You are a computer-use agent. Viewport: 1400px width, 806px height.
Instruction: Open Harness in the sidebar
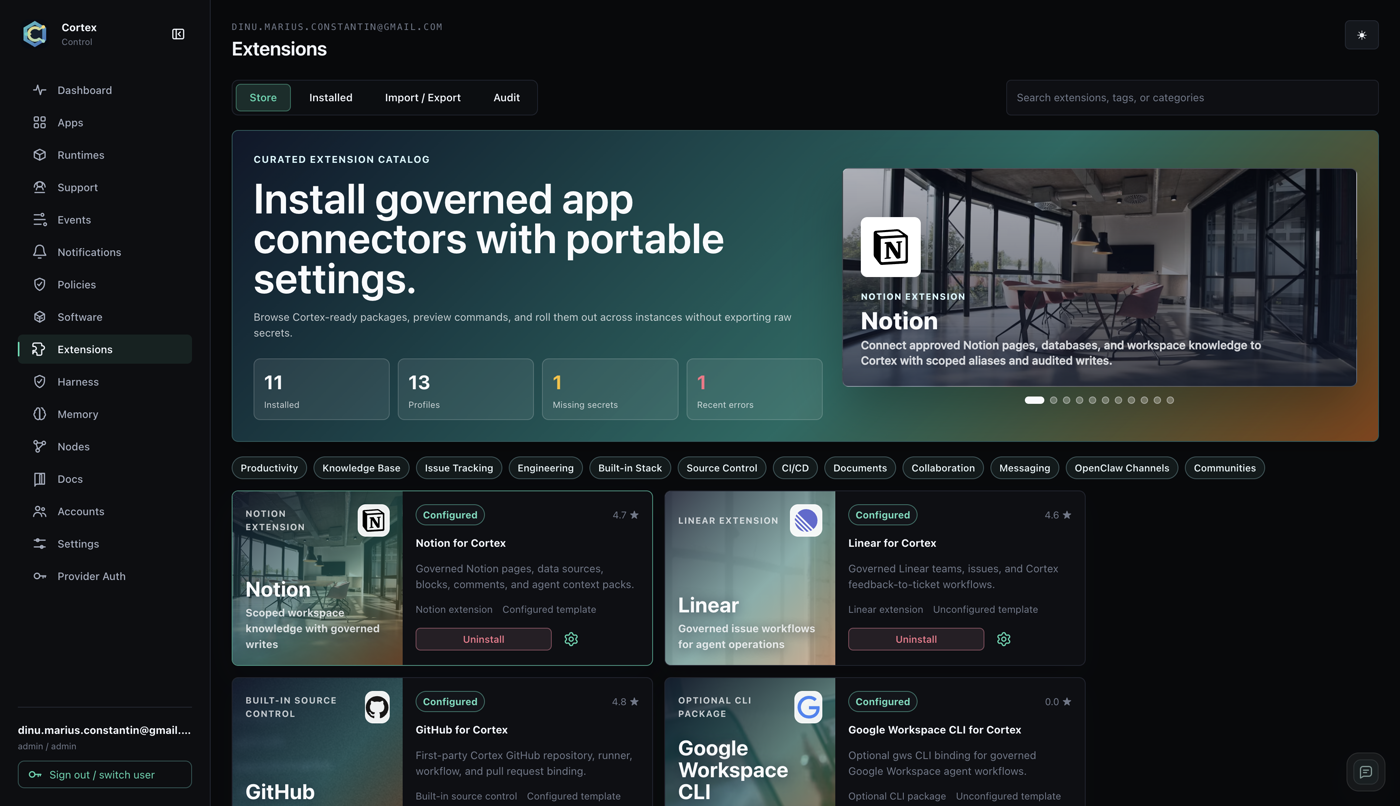point(105,382)
